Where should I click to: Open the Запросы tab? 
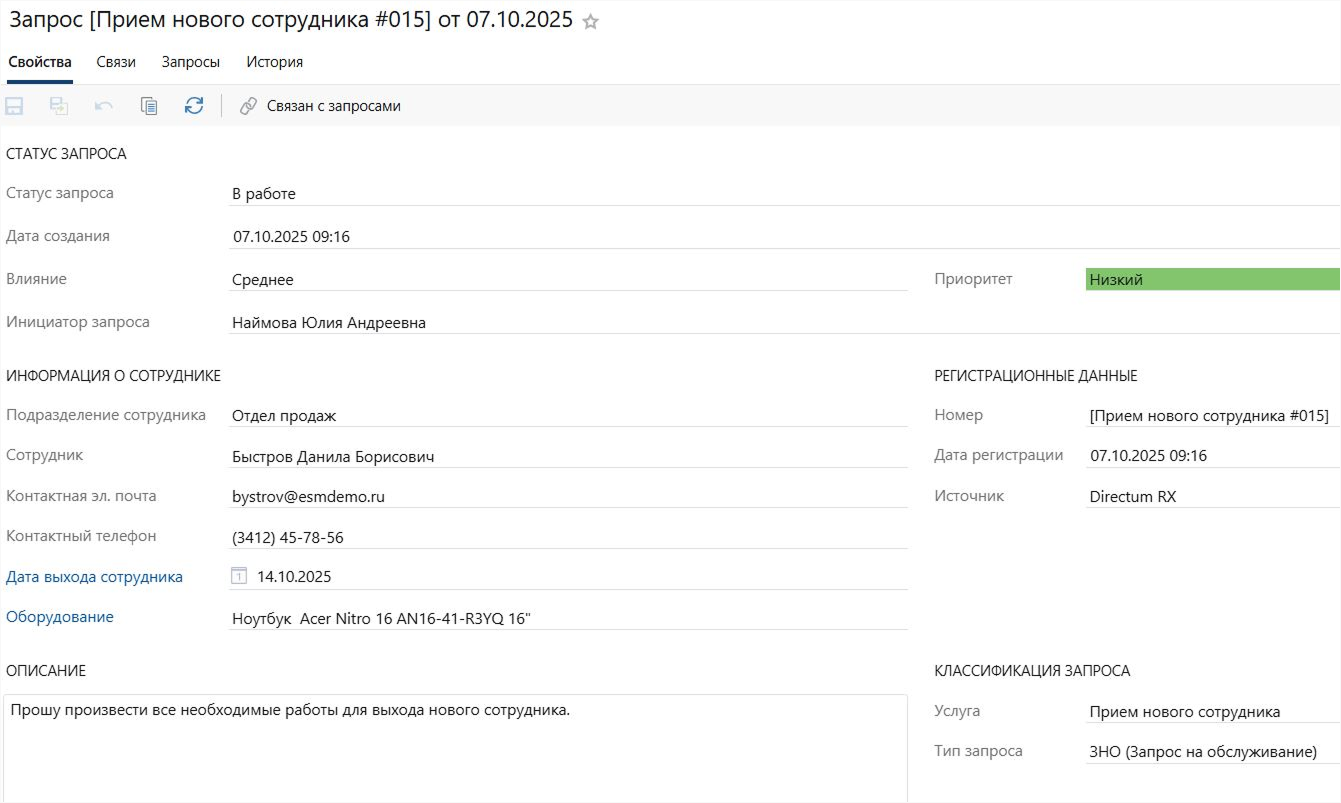(191, 62)
